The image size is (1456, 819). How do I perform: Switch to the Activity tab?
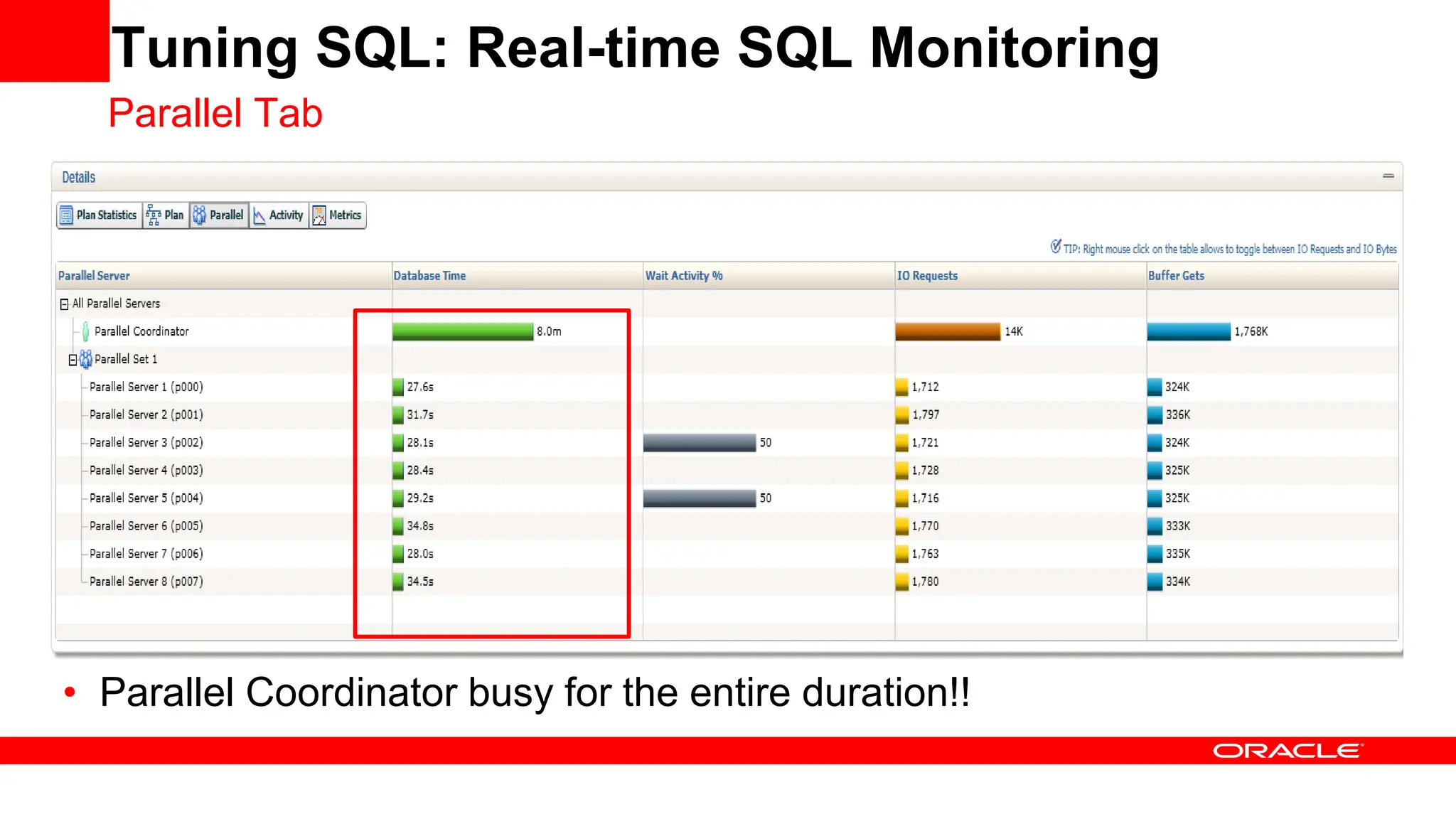coord(286,215)
